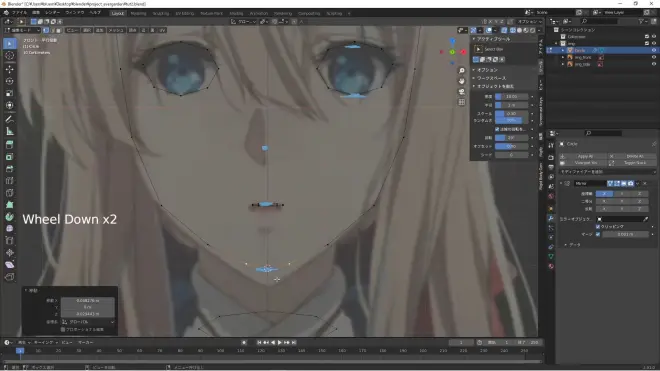Adjust the スケール scale slider

point(511,114)
